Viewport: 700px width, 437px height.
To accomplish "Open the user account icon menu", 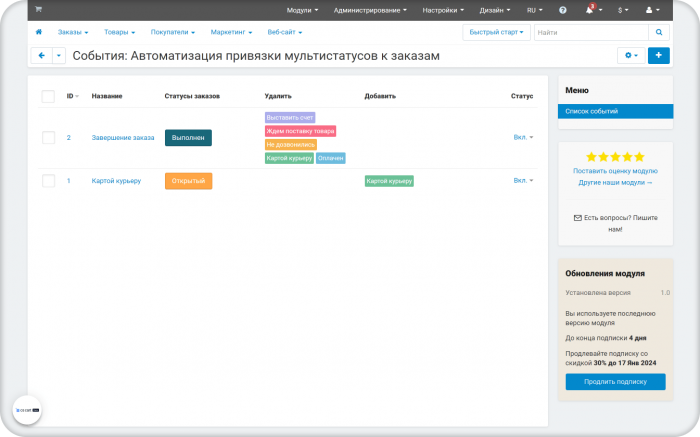I will click(x=652, y=10).
